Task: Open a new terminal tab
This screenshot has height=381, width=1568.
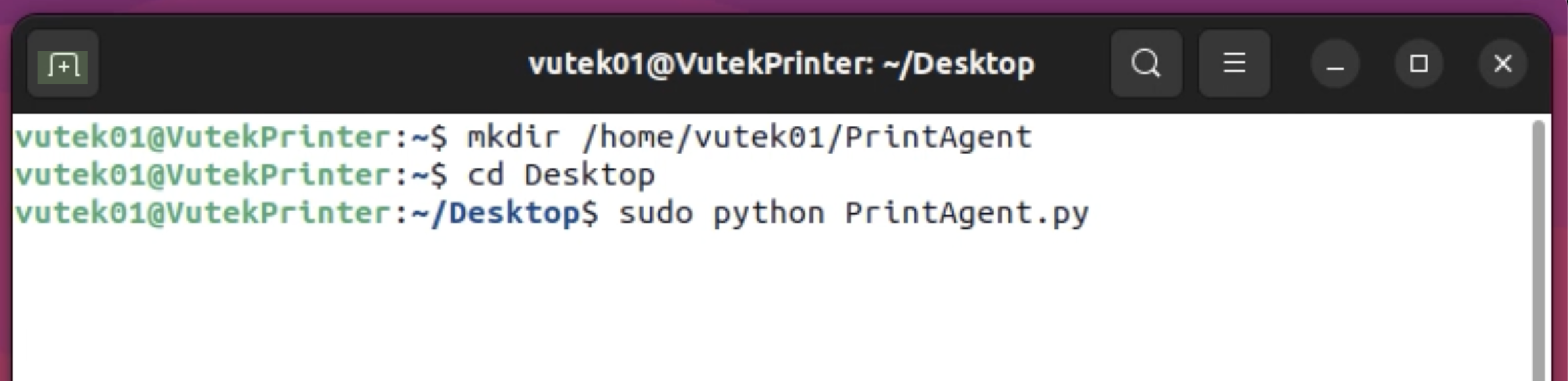Action: pos(63,64)
